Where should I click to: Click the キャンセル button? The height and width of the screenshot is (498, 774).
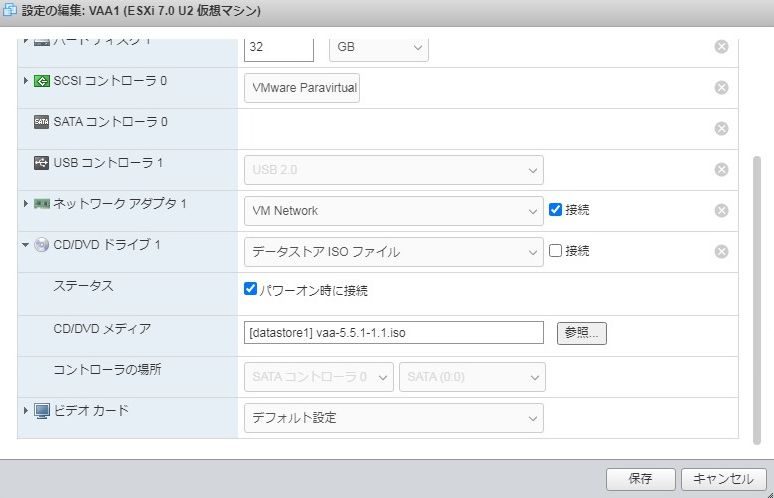(724, 479)
